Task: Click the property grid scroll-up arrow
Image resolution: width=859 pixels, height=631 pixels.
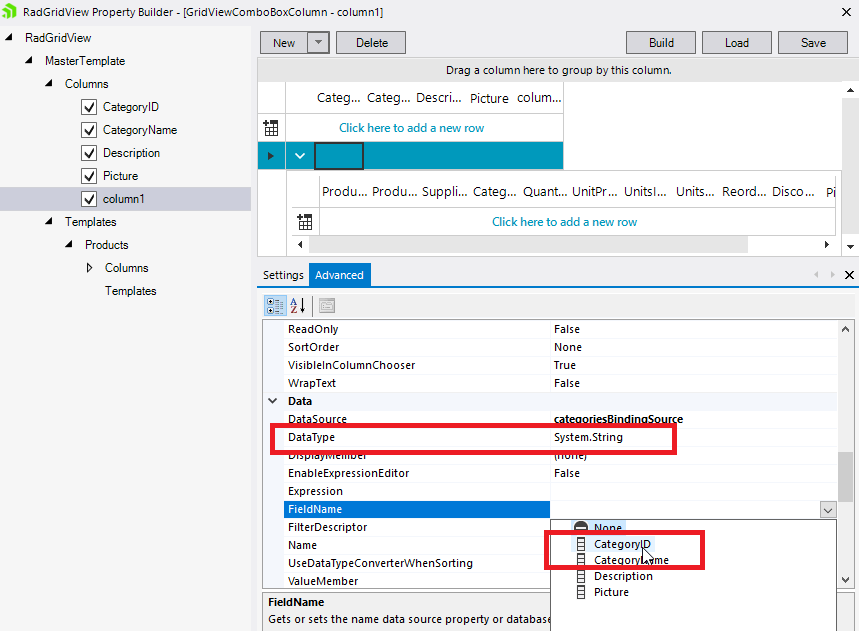Action: (845, 329)
